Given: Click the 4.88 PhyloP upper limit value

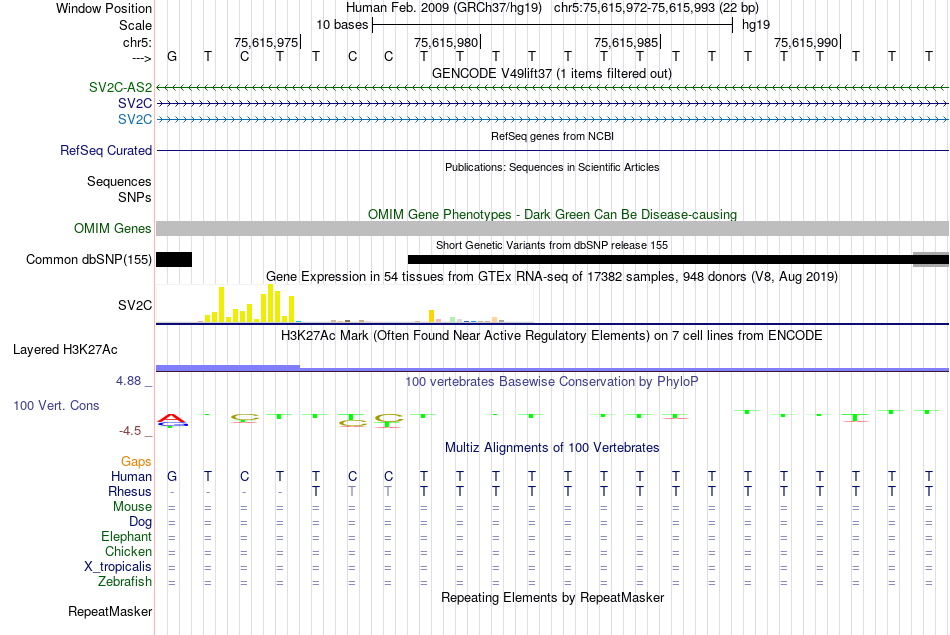Looking at the screenshot, I should click(x=128, y=381).
